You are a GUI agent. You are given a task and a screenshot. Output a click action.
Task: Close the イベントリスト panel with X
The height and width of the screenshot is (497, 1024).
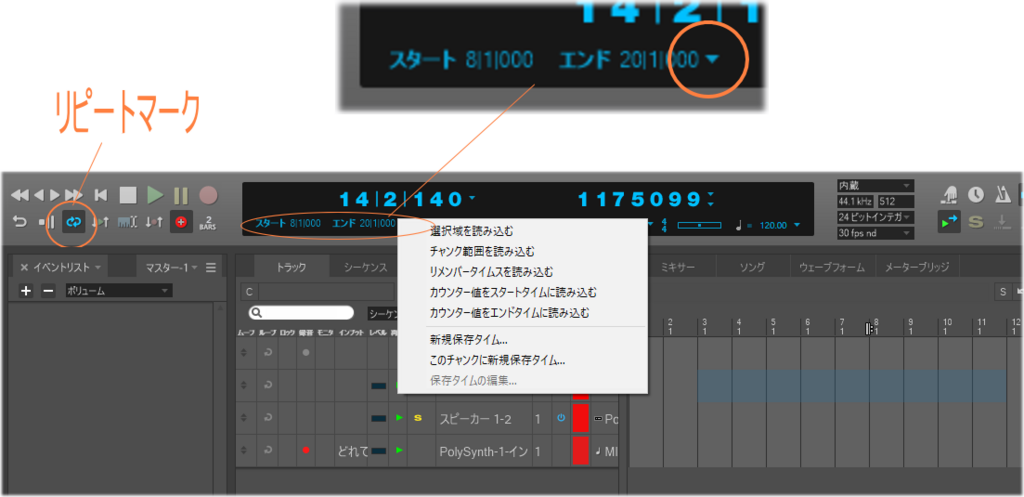point(24,268)
